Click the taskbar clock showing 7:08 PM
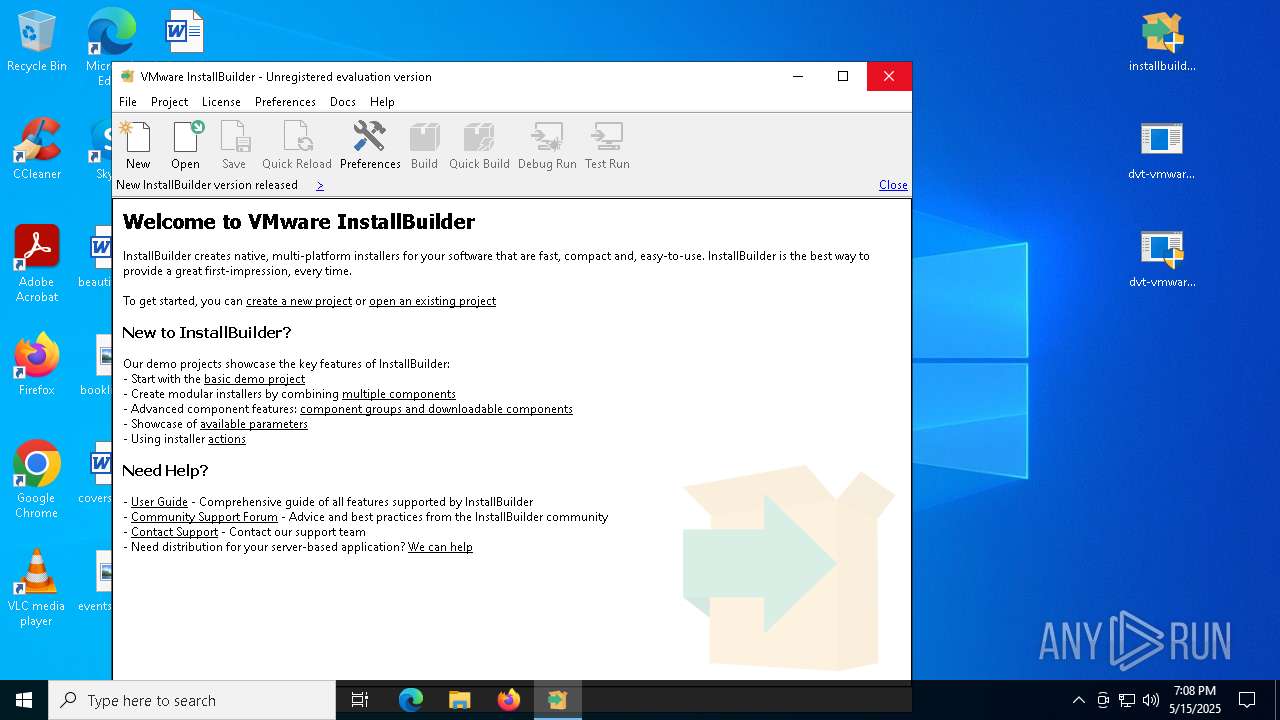This screenshot has height=720, width=1280. point(1195,700)
